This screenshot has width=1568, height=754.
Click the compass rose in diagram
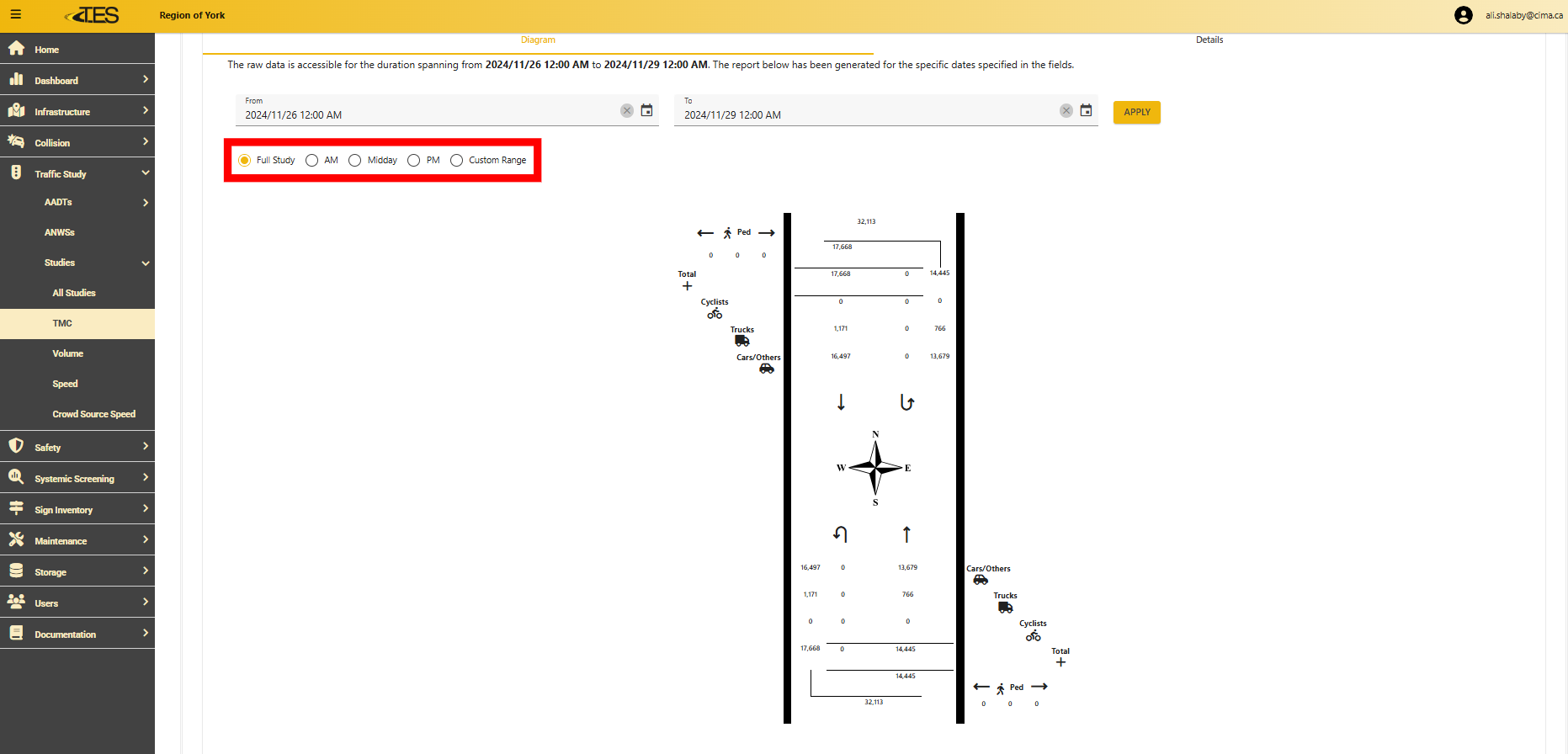click(x=875, y=468)
